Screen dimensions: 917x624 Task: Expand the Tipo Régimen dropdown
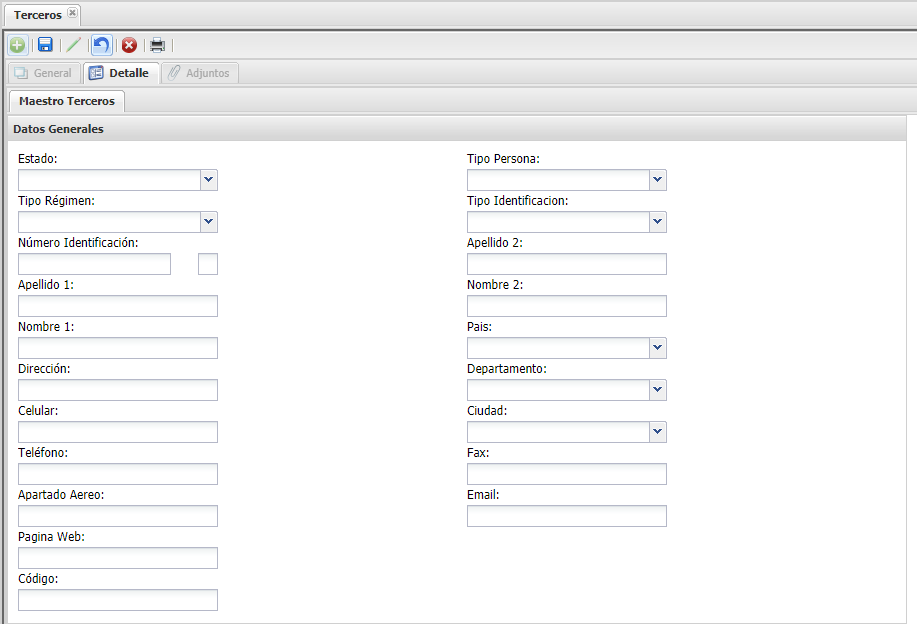pyautogui.click(x=208, y=222)
